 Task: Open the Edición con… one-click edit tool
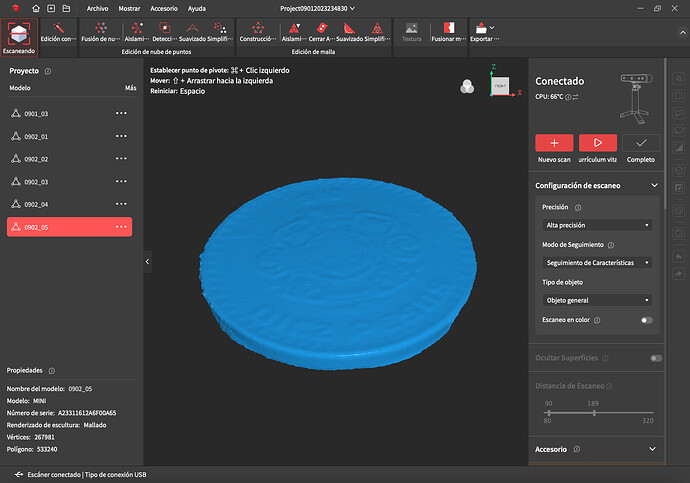point(58,32)
